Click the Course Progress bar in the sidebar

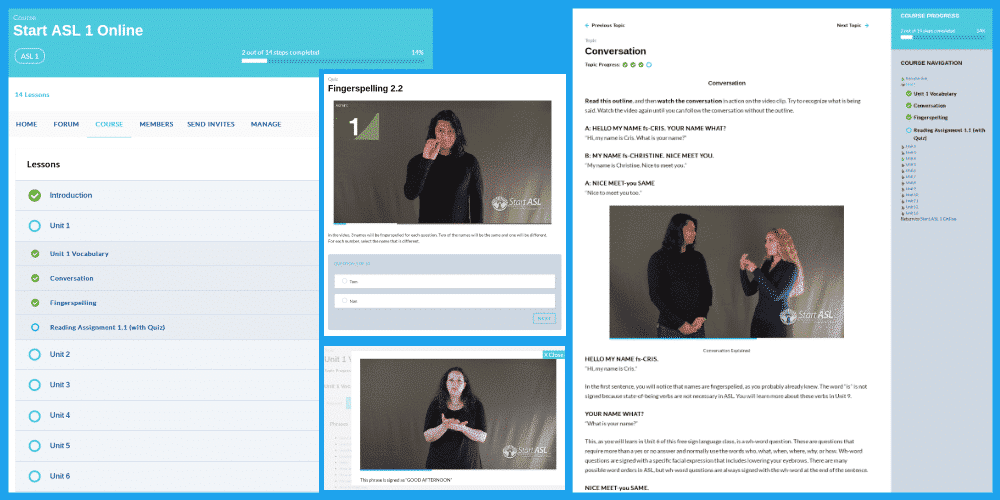click(x=944, y=38)
